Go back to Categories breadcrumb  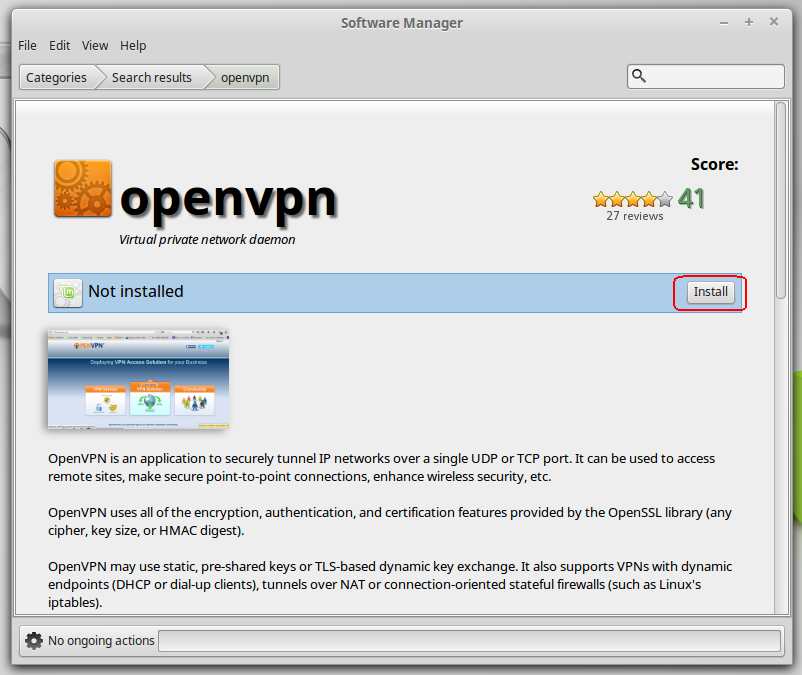coord(57,77)
